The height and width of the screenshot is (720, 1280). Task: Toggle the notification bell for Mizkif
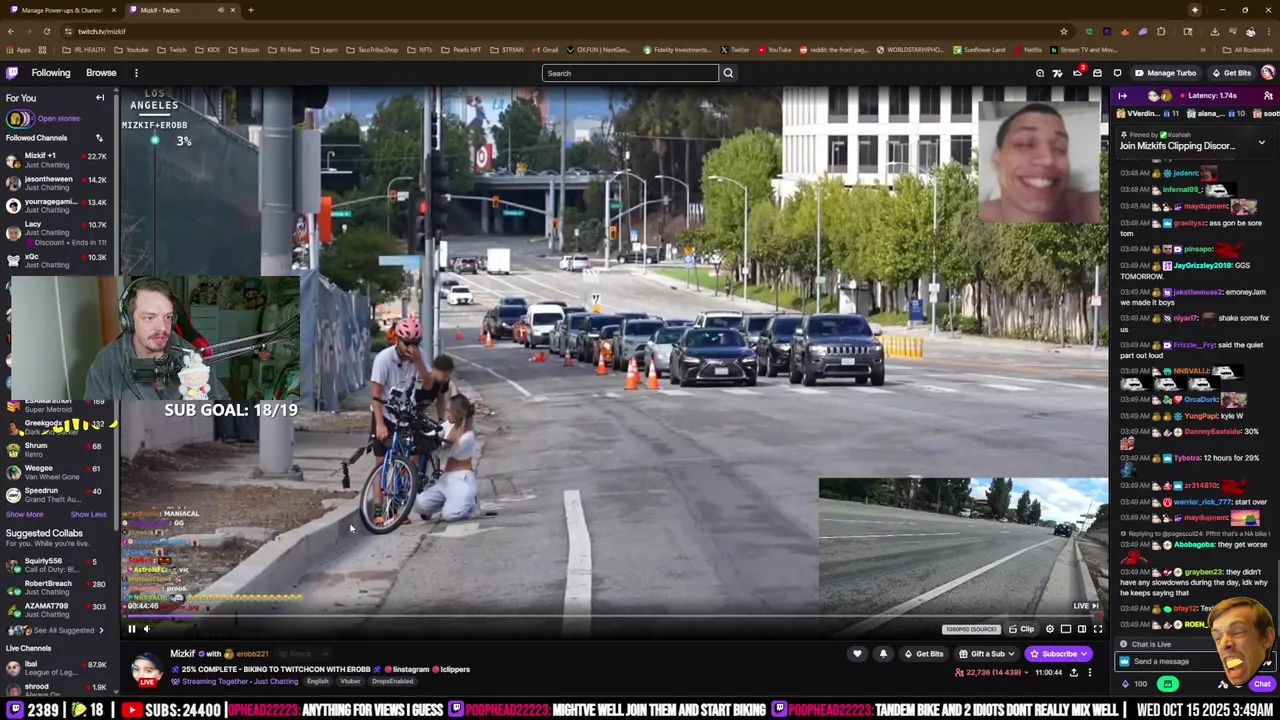tap(883, 654)
